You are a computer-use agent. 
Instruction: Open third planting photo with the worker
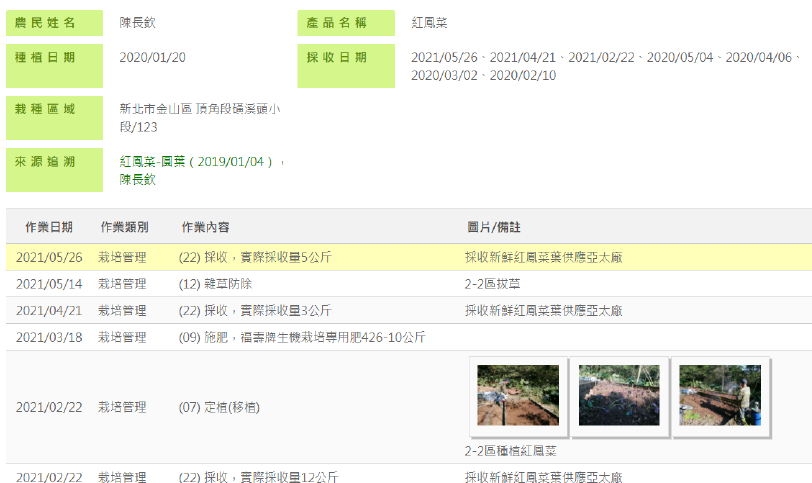pyautogui.click(x=720, y=396)
